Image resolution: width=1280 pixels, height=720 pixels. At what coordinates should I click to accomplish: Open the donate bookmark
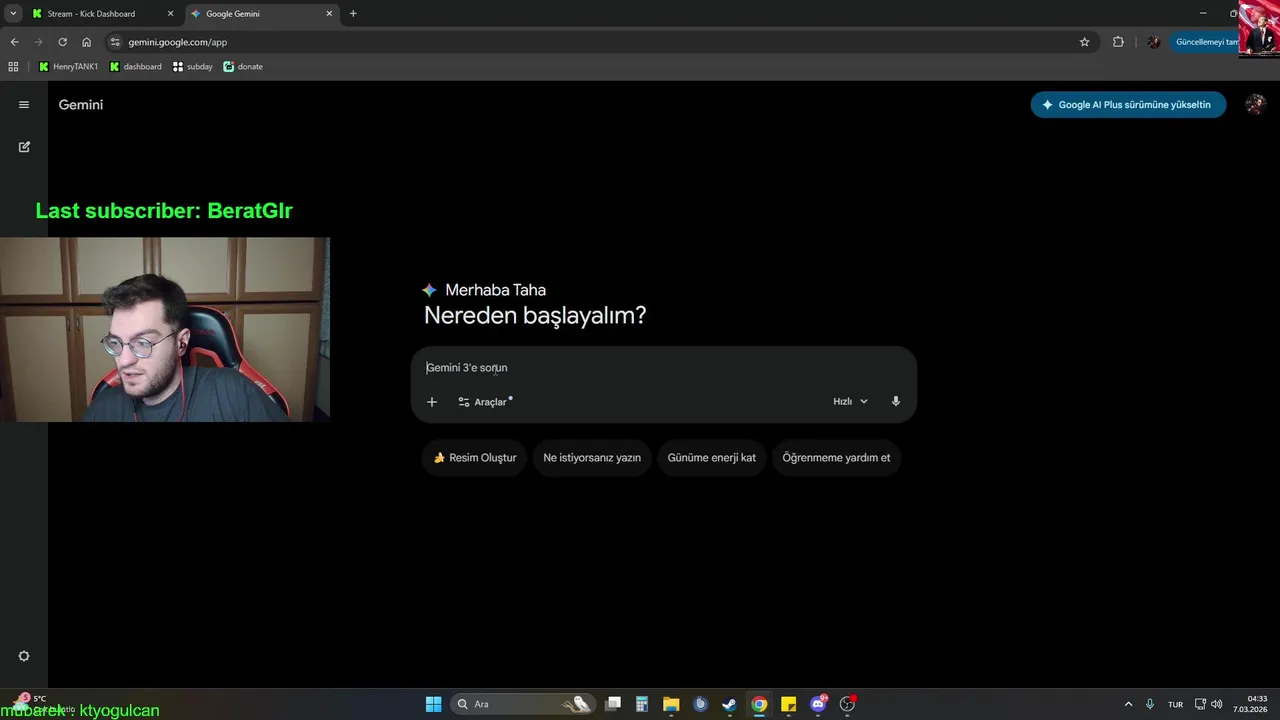tap(243, 67)
